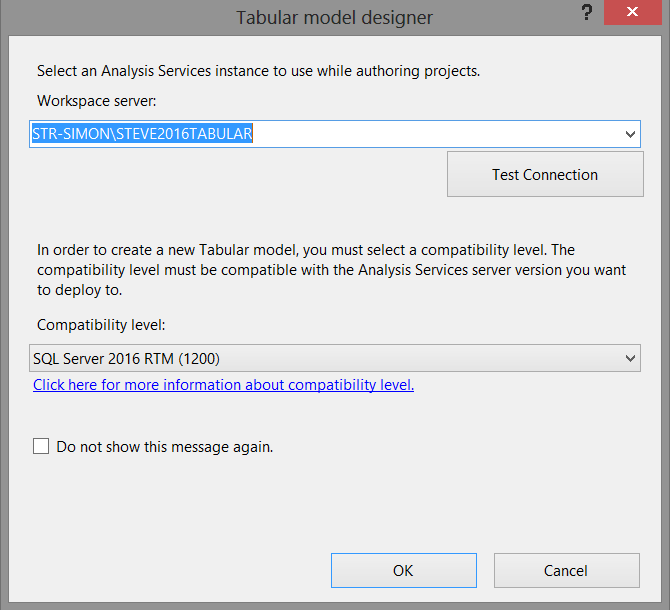
Task: Click the paragraph explaining compatibility level requirements
Action: tap(305, 270)
